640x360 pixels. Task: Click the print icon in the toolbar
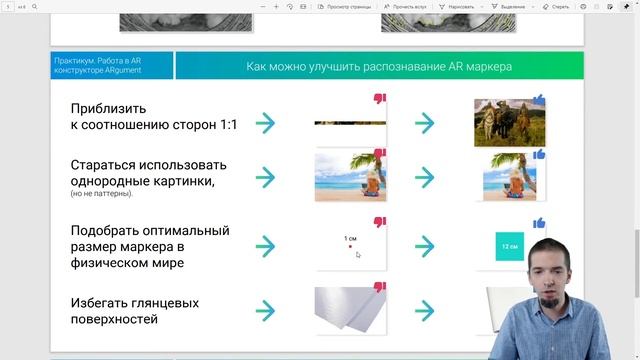pyautogui.click(x=583, y=7)
